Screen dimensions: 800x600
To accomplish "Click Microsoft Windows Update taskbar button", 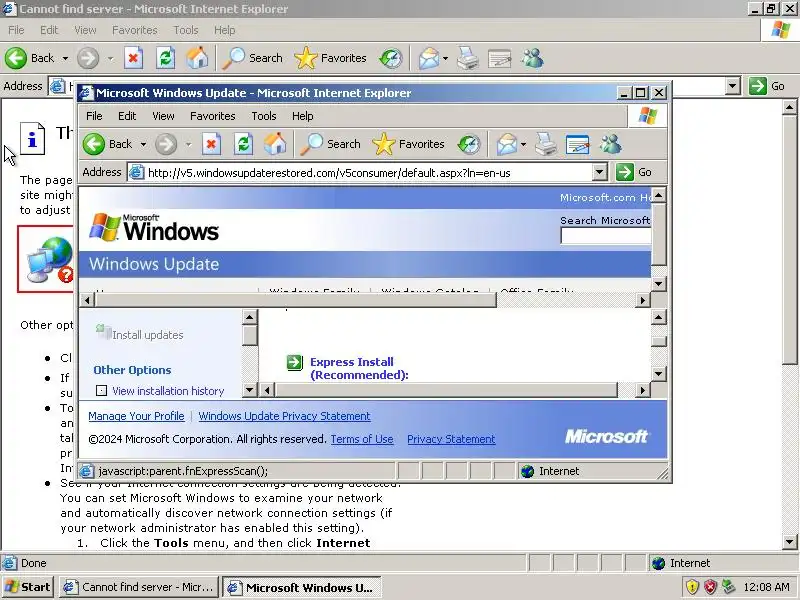I will [x=302, y=587].
